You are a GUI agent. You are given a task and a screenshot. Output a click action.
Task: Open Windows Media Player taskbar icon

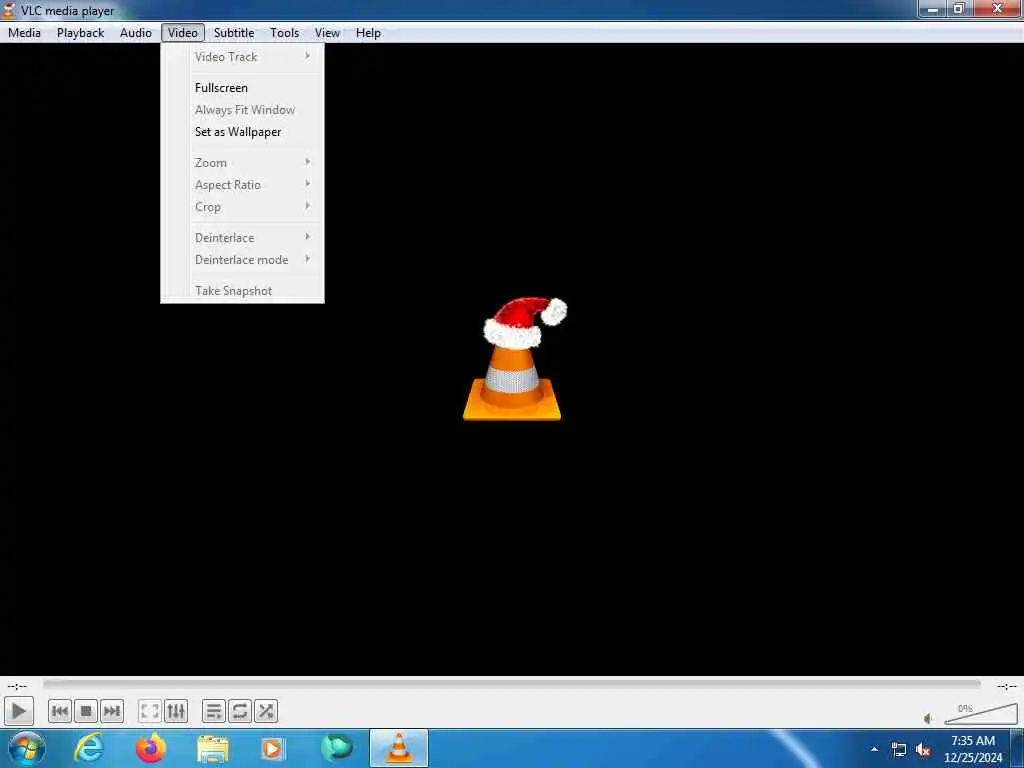point(272,748)
